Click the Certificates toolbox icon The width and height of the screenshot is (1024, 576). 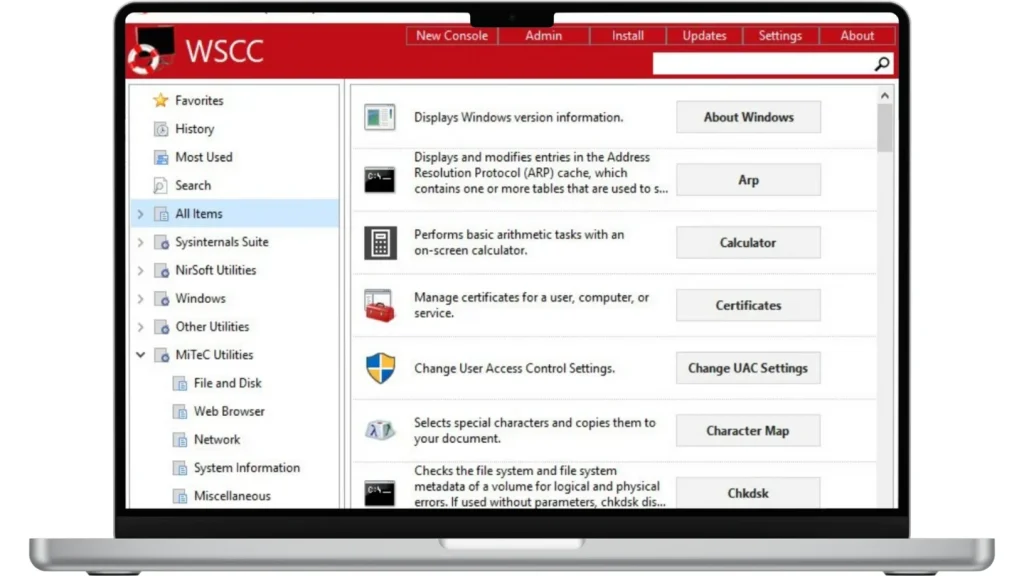(x=379, y=305)
